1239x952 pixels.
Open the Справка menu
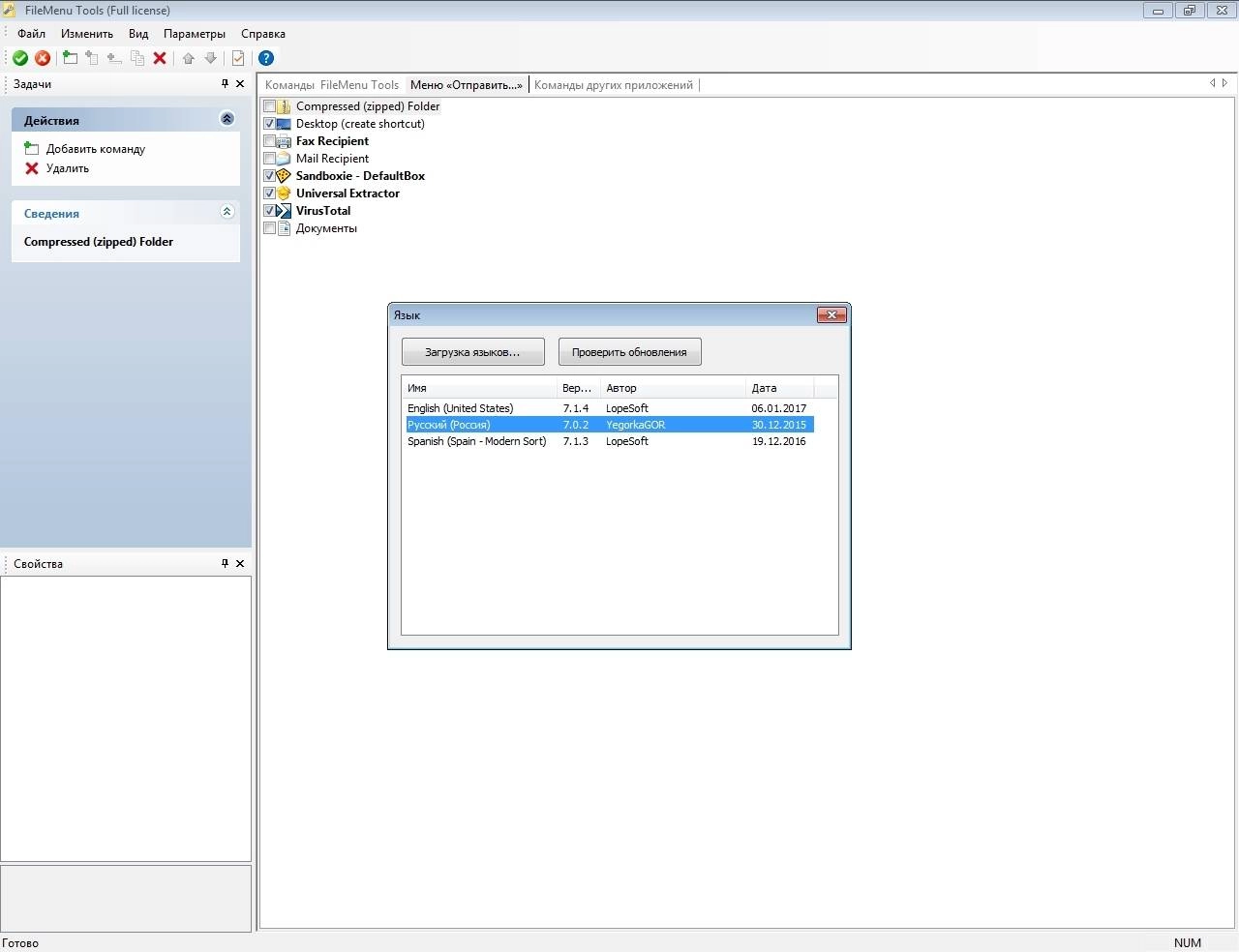pos(263,34)
